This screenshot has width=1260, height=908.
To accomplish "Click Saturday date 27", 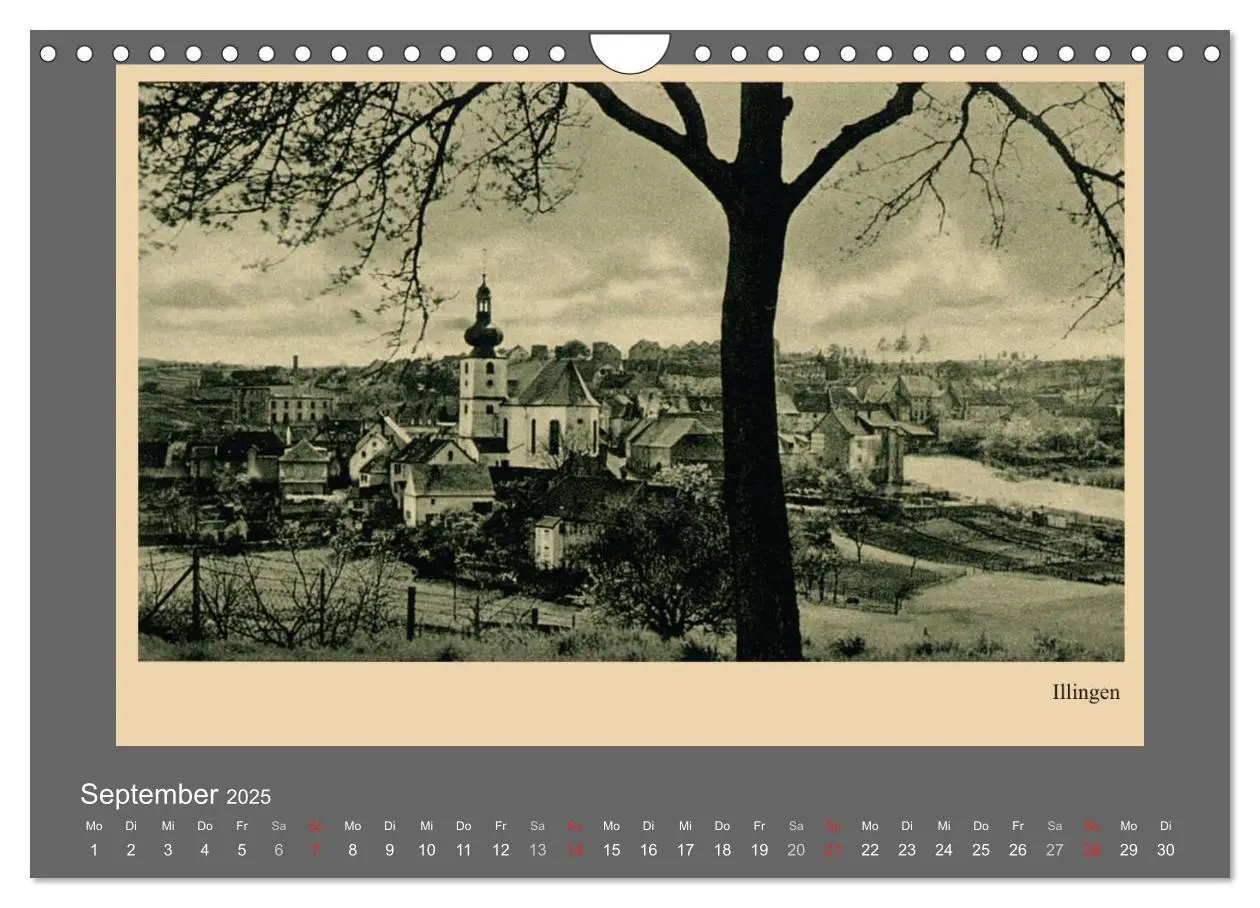I will (1055, 850).
